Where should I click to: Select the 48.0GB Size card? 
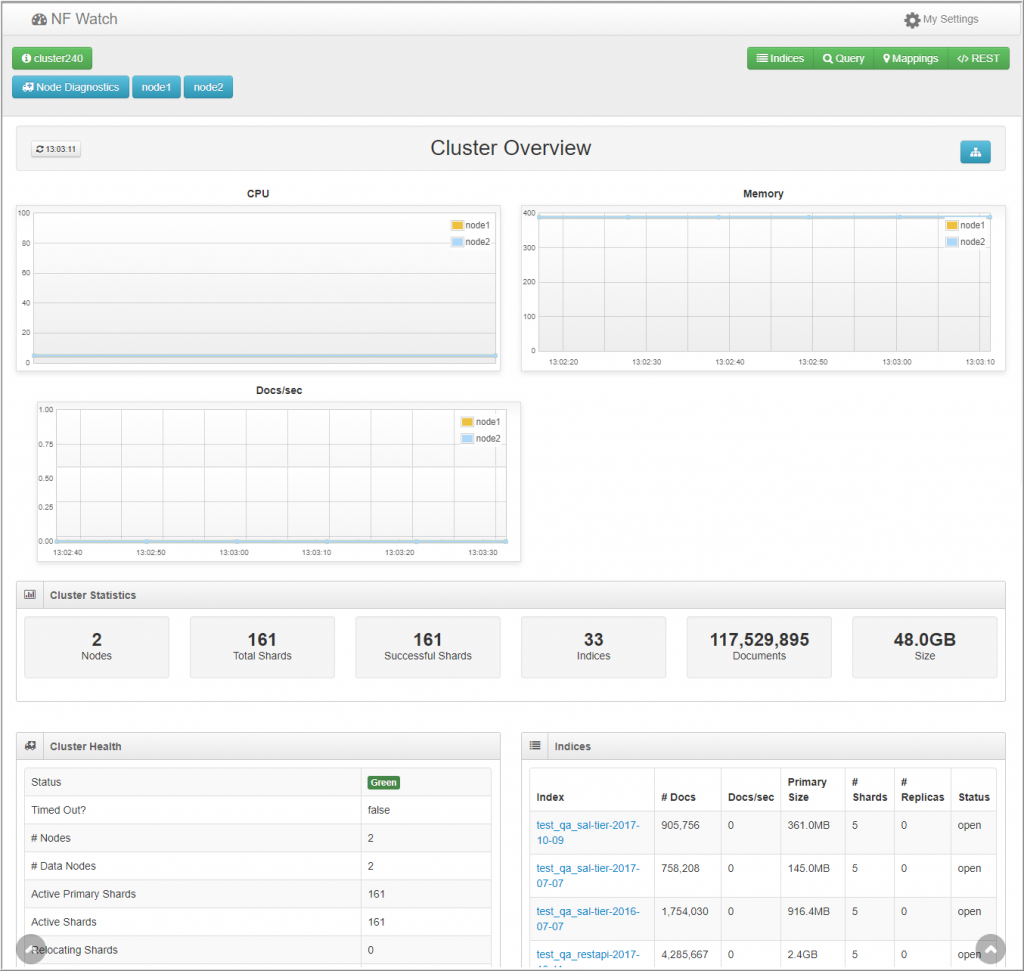coord(925,647)
